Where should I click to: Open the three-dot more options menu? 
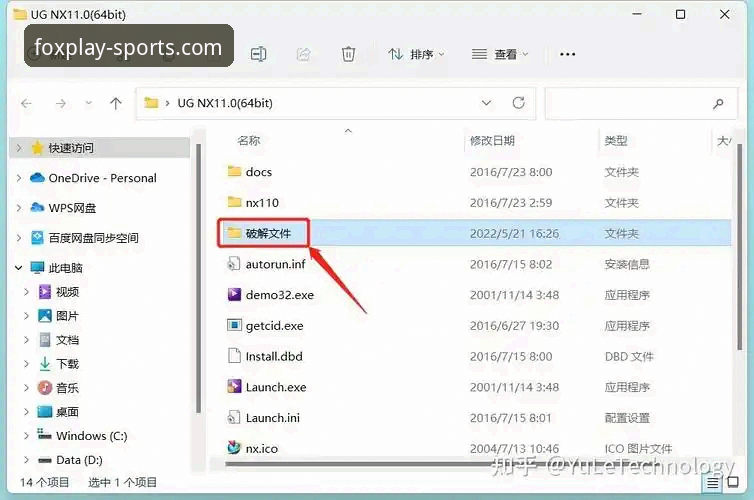tap(567, 54)
